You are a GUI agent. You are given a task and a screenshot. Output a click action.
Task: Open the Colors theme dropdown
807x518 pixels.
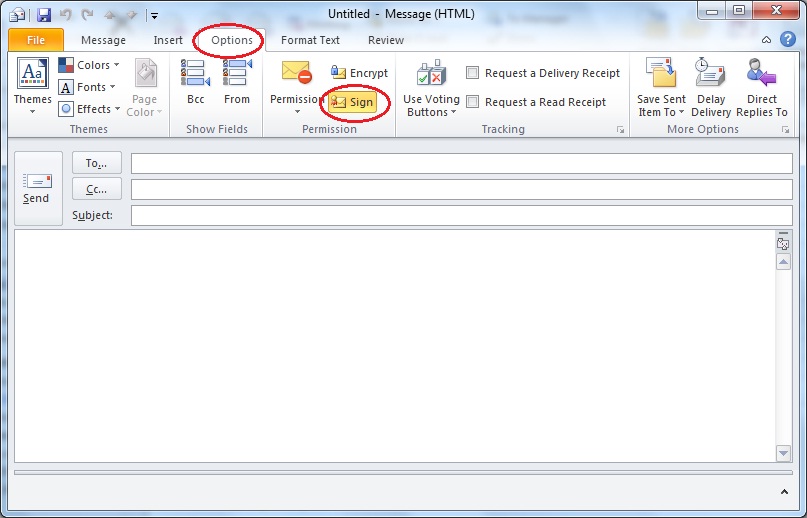(88, 65)
